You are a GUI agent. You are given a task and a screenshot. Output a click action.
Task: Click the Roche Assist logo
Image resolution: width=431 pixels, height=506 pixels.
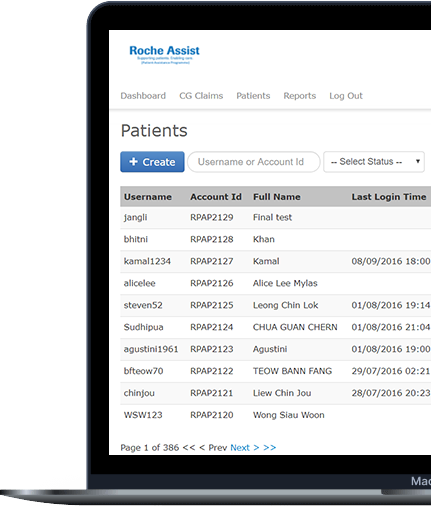coord(164,54)
